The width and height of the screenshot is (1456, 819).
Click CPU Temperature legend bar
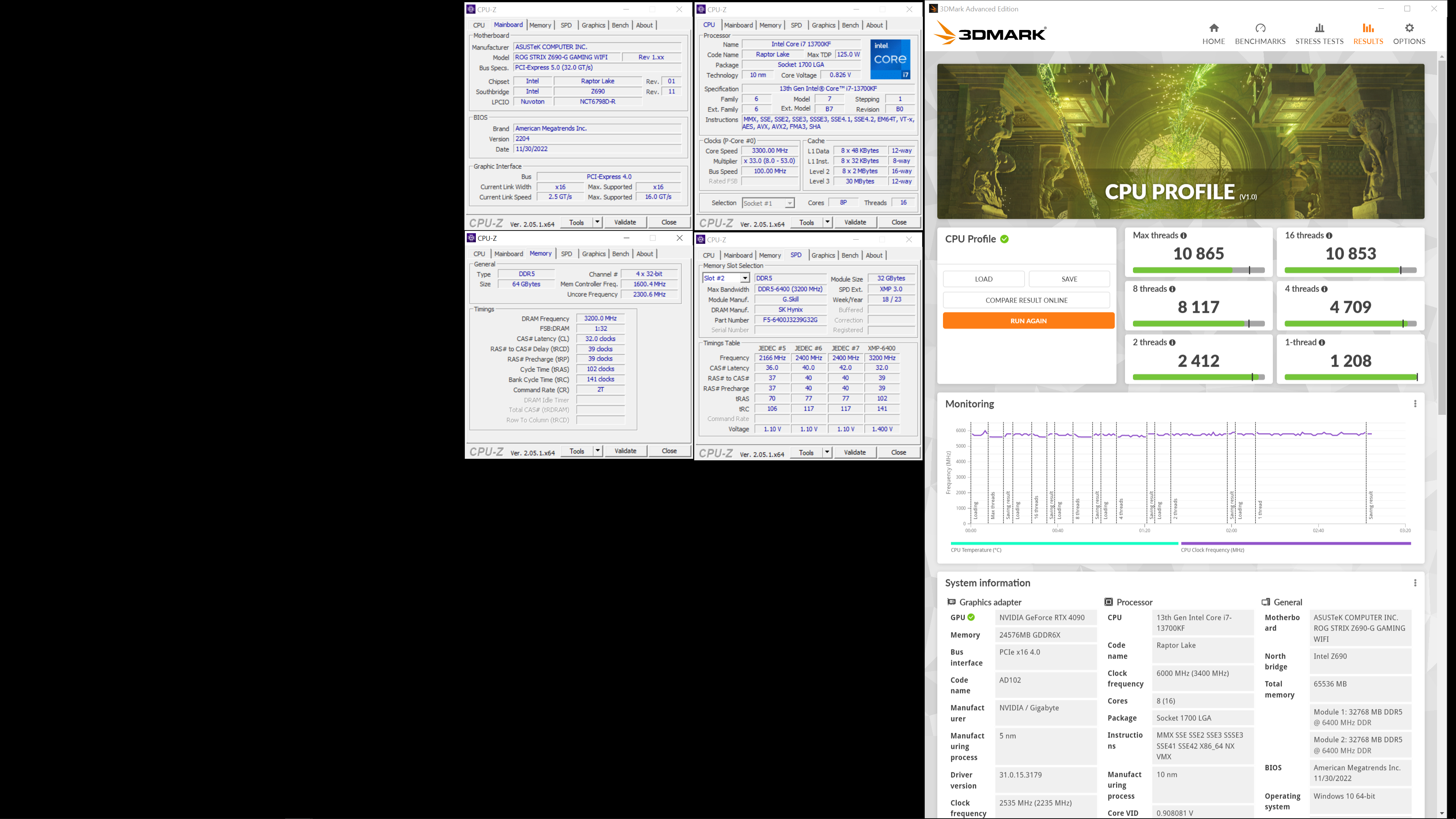tap(1064, 543)
